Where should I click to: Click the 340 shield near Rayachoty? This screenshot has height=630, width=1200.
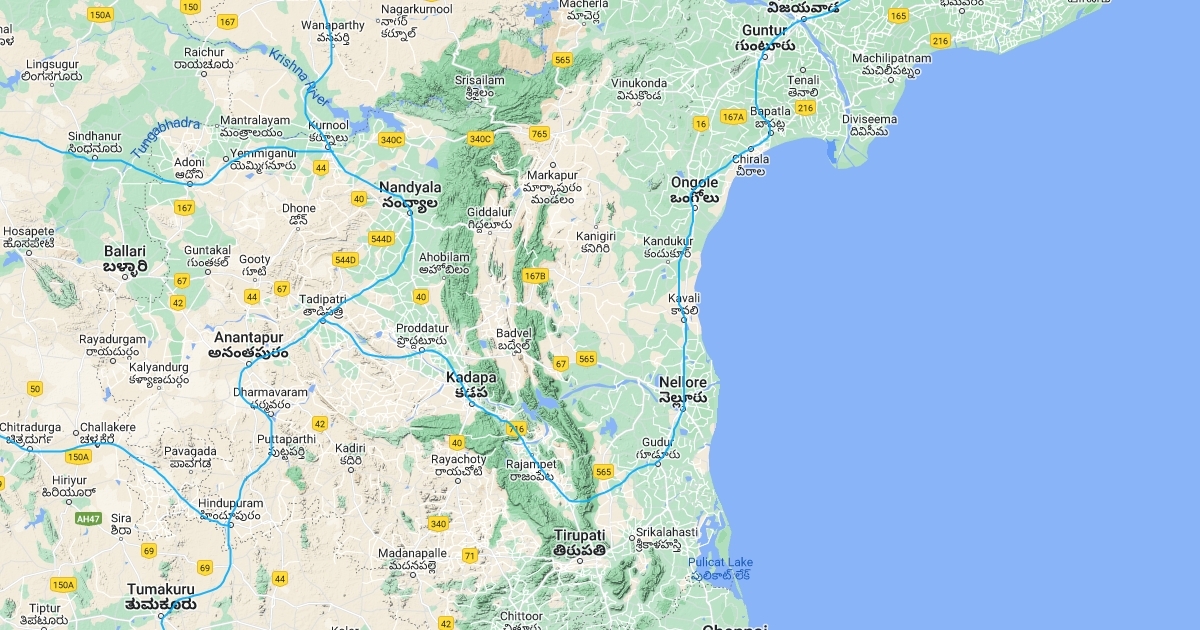coord(438,523)
